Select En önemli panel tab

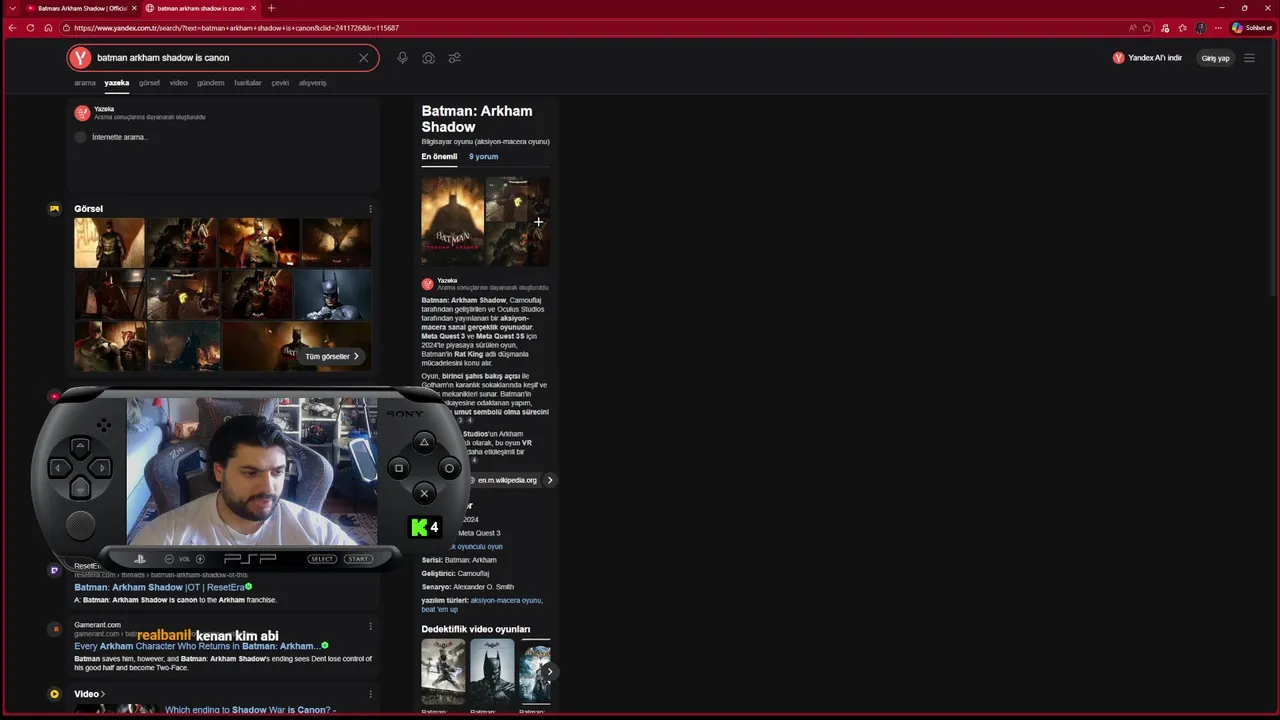tap(439, 157)
